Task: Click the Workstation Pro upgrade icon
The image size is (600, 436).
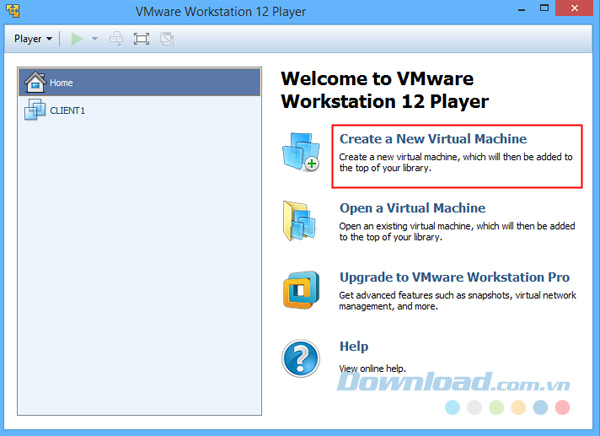Action: click(301, 290)
